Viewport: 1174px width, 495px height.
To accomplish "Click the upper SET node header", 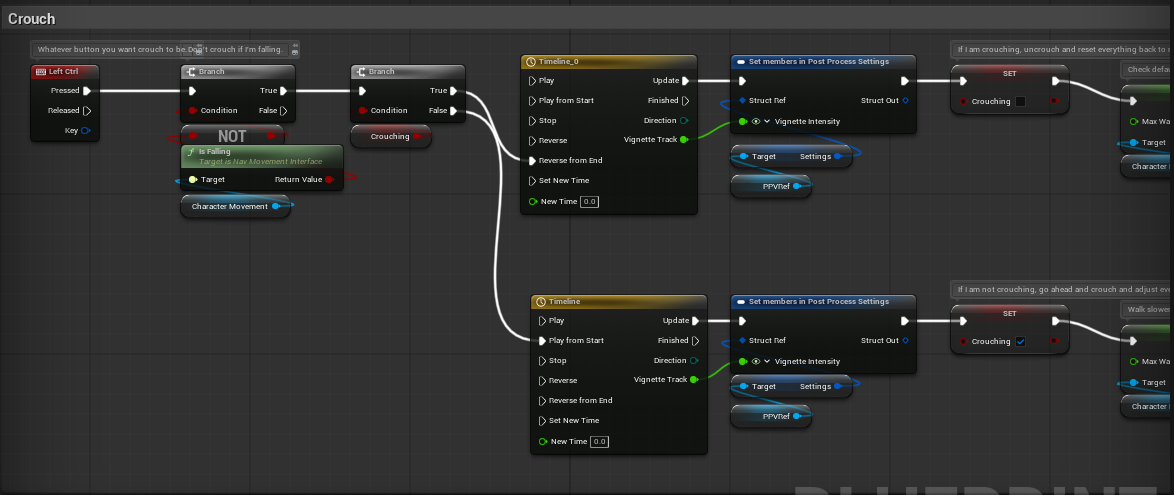I will [x=1009, y=73].
